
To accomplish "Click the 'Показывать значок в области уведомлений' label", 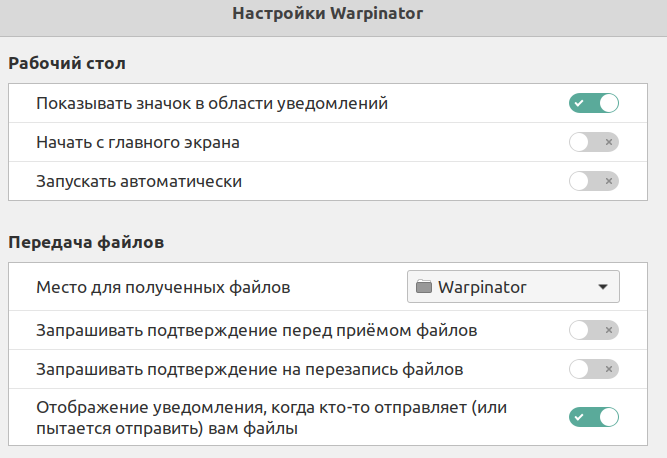I will click(x=212, y=102).
